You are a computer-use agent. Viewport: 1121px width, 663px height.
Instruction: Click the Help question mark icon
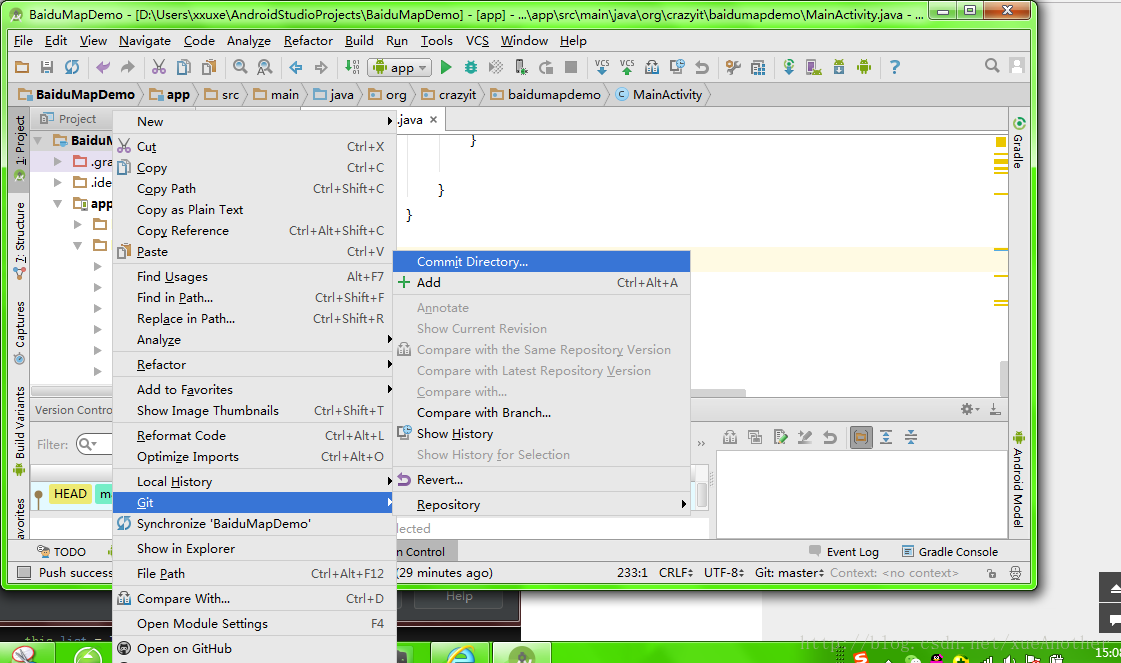[894, 67]
